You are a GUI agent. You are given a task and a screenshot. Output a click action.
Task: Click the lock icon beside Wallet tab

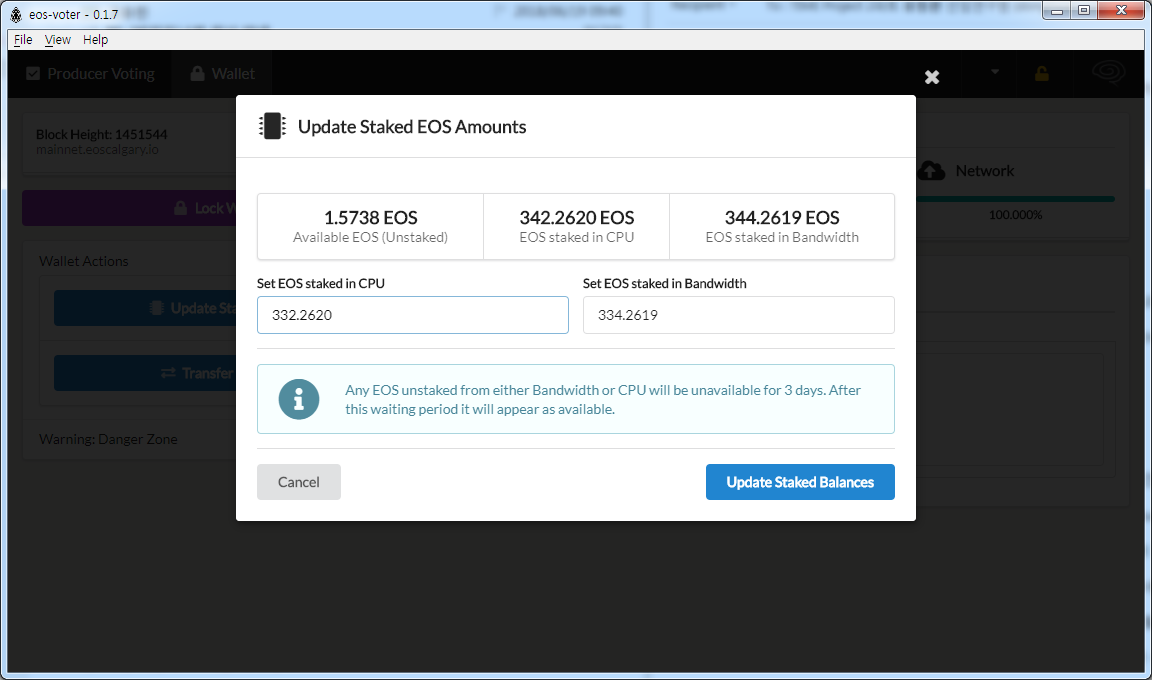click(x=197, y=73)
